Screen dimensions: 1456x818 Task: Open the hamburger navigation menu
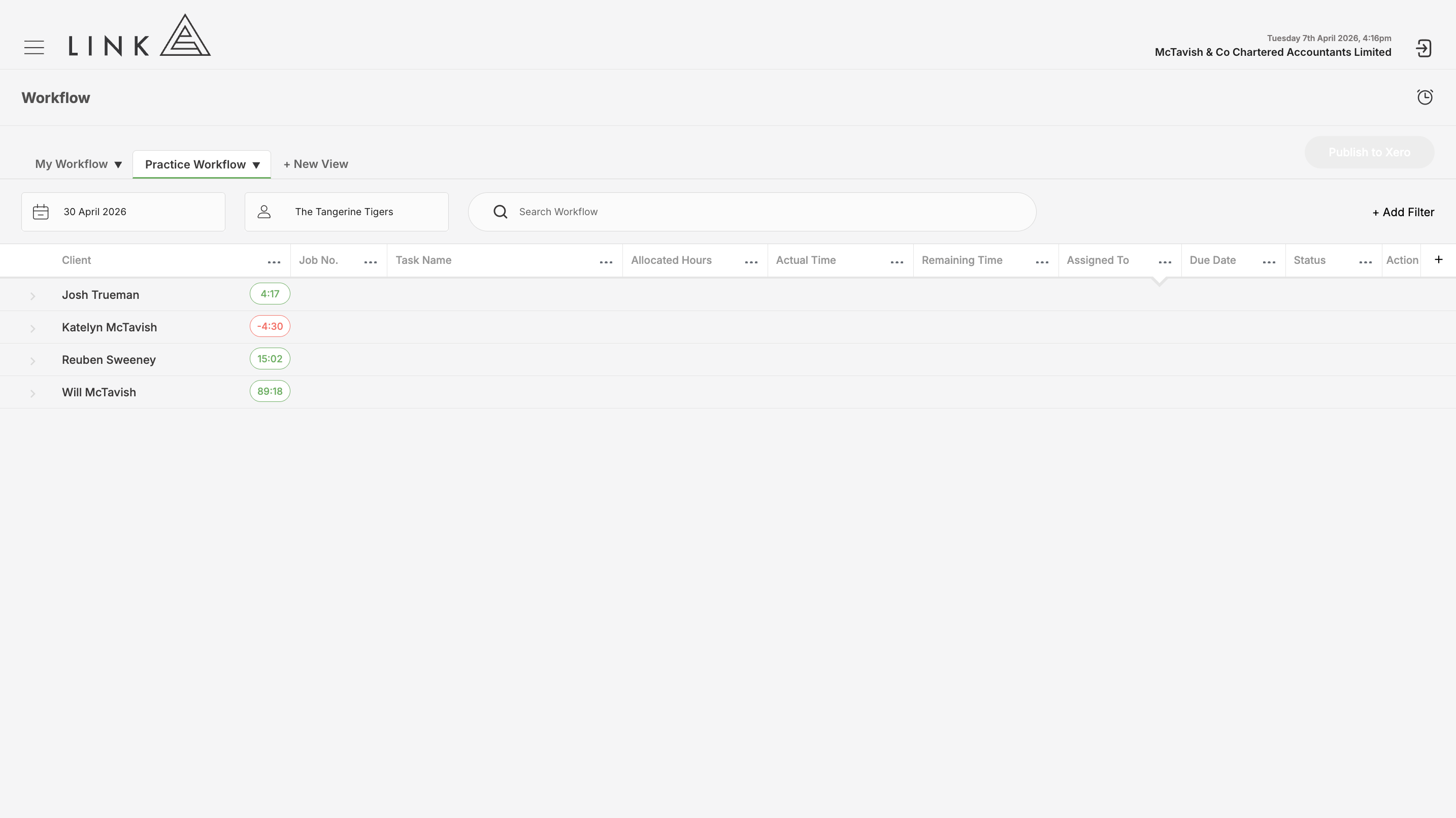pos(34,48)
